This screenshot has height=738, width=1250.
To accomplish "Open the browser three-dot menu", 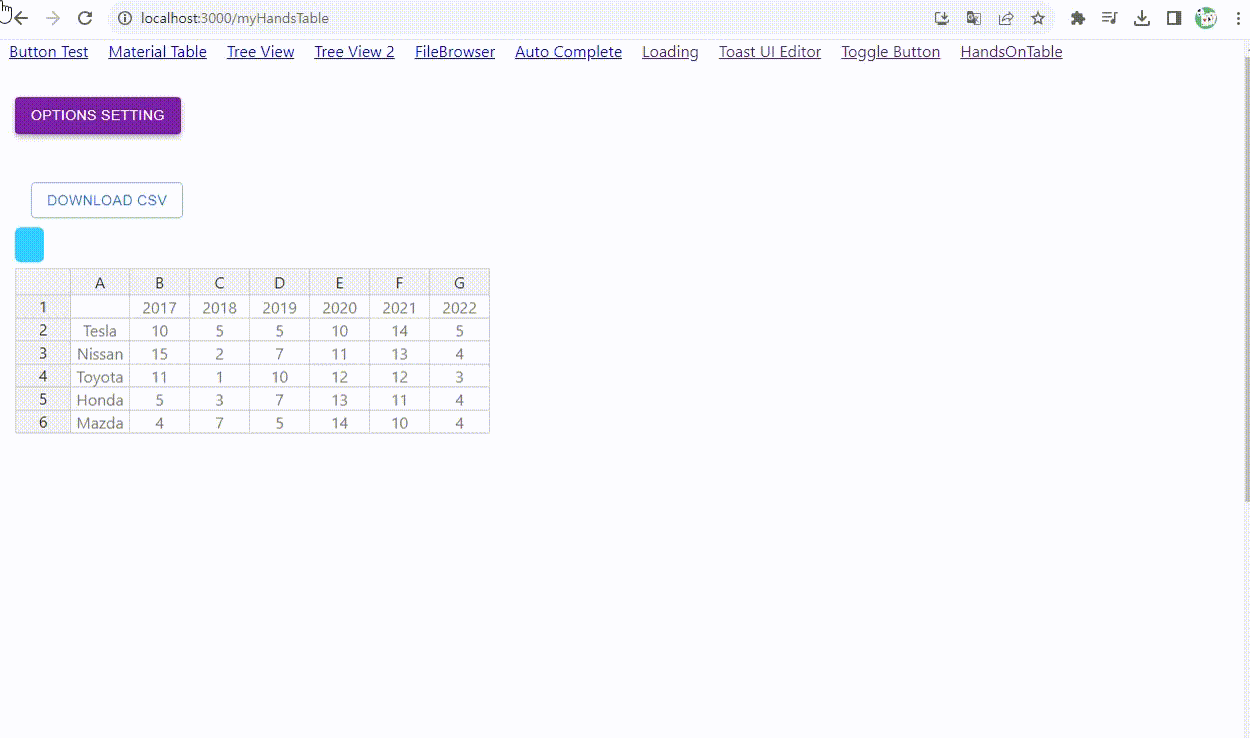I will click(x=1238, y=18).
